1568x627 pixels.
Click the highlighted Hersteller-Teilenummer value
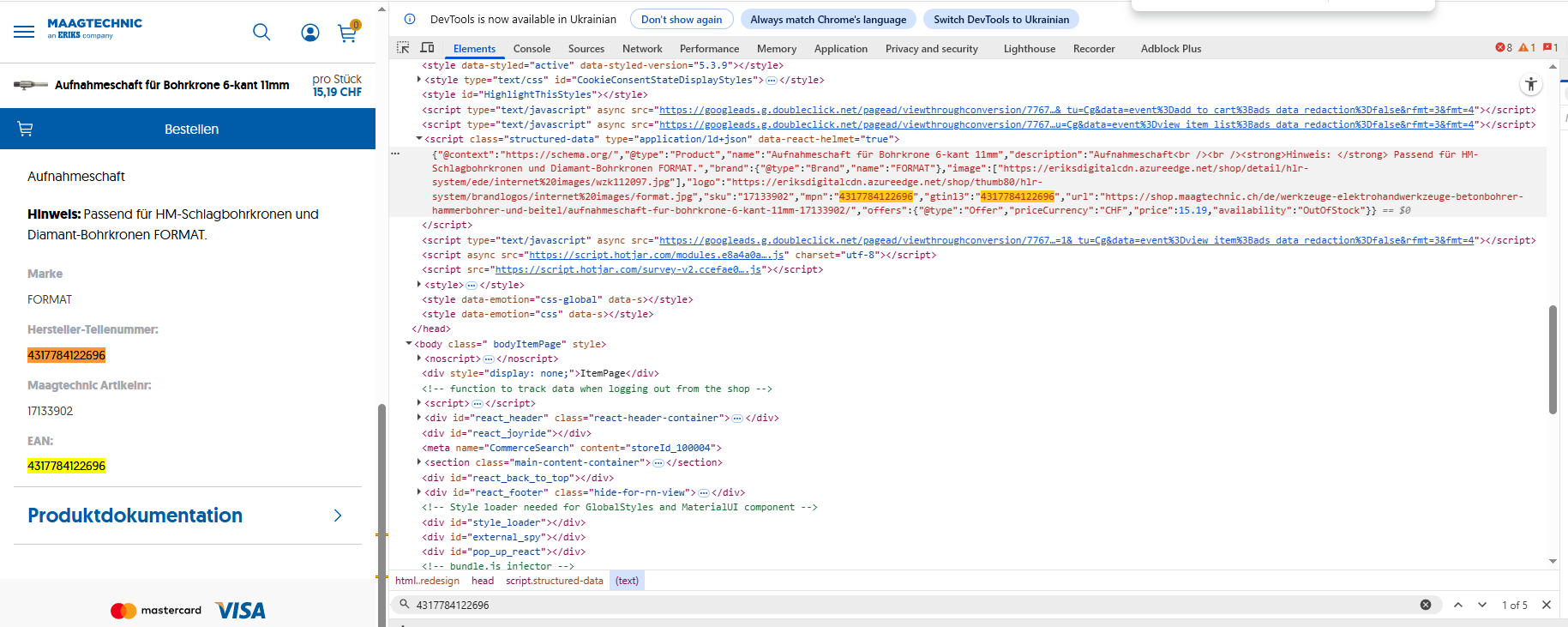click(67, 355)
